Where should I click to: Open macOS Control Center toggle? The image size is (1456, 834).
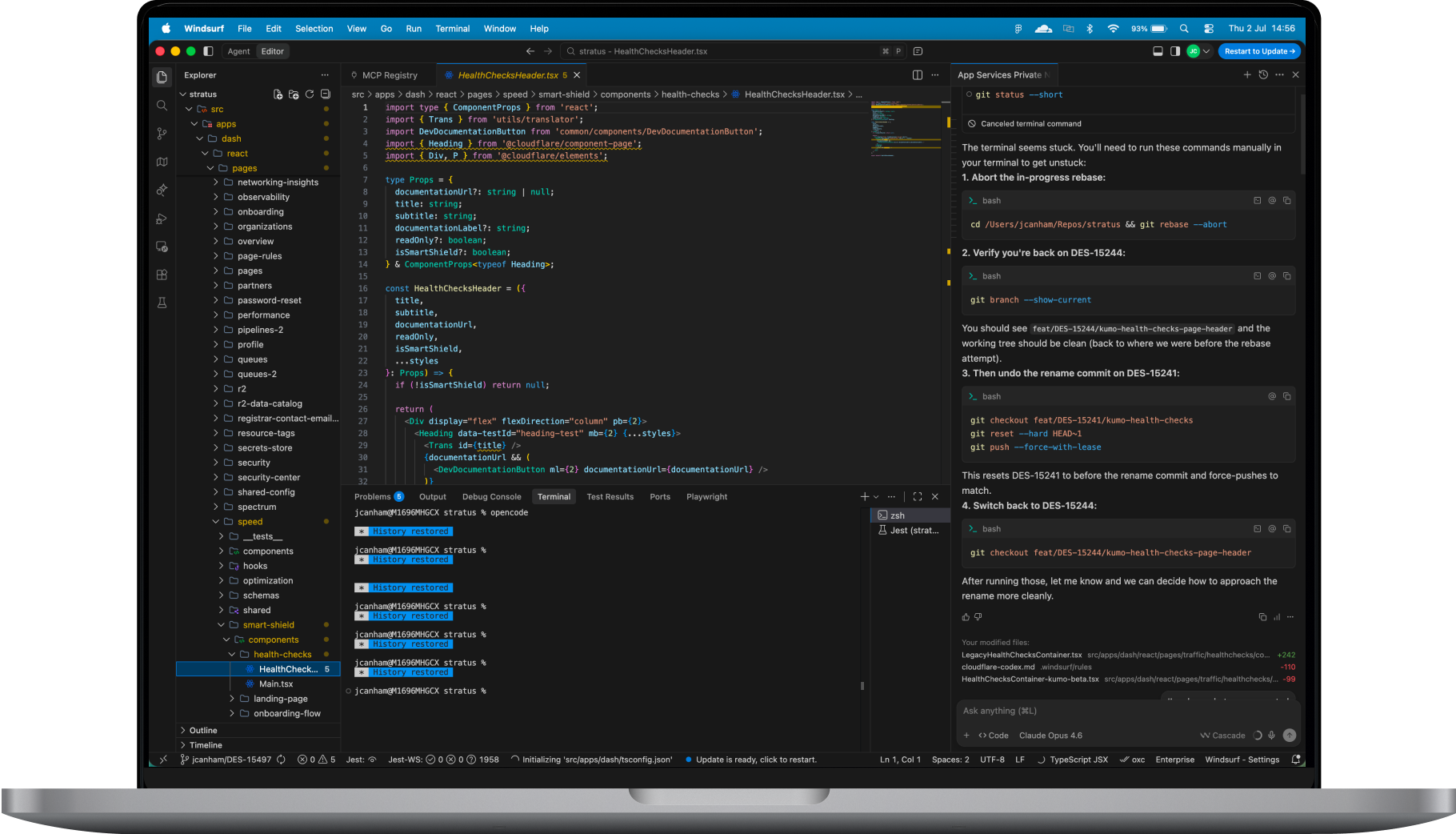point(1208,29)
